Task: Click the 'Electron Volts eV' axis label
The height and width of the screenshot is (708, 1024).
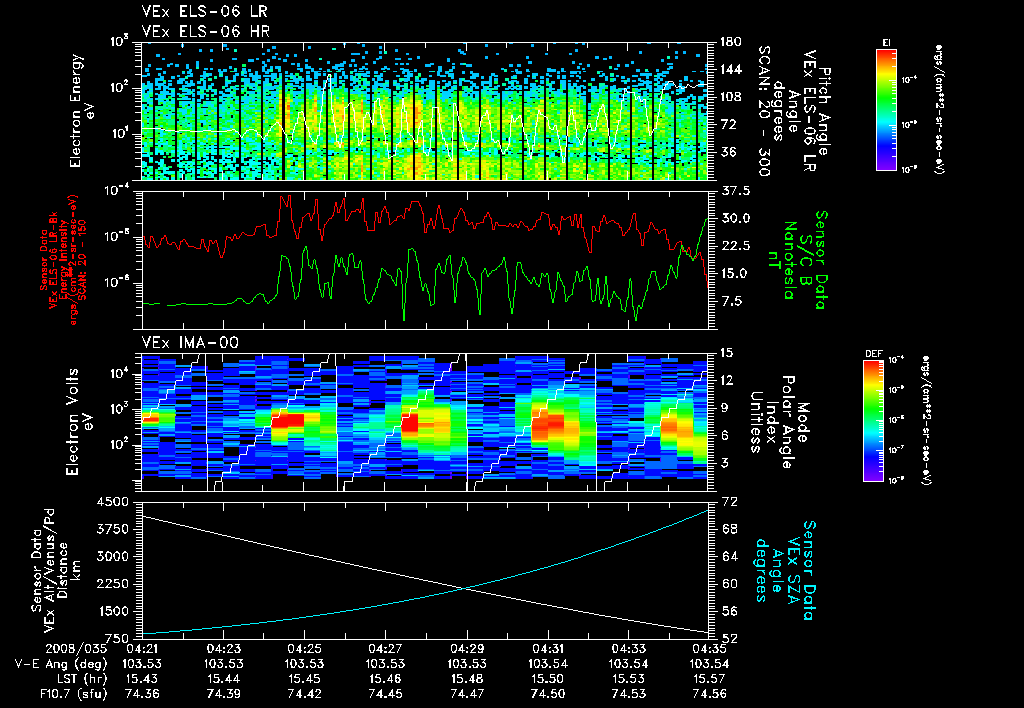Action: pyautogui.click(x=78, y=422)
